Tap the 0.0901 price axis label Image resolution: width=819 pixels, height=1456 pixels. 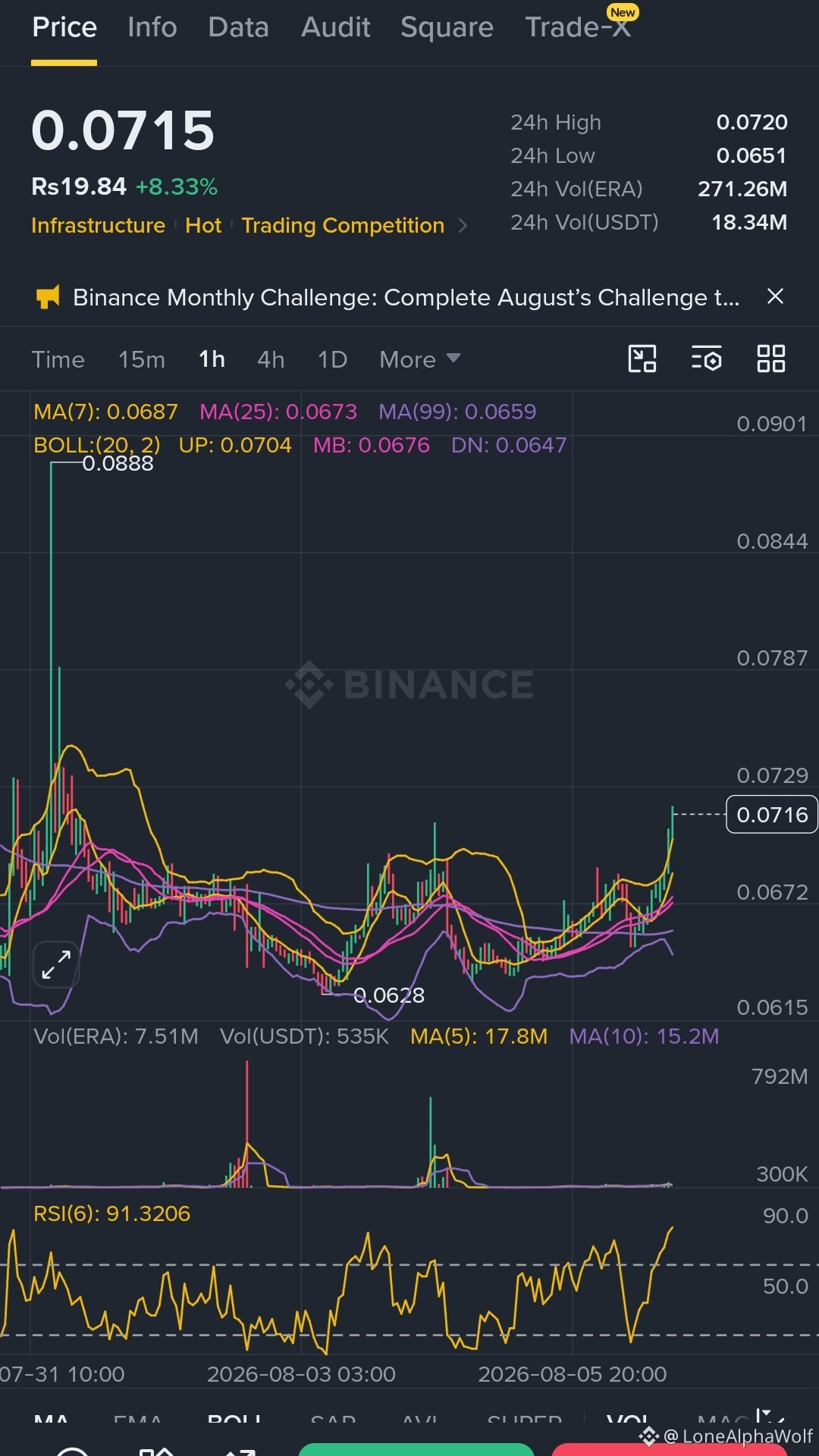click(x=772, y=424)
